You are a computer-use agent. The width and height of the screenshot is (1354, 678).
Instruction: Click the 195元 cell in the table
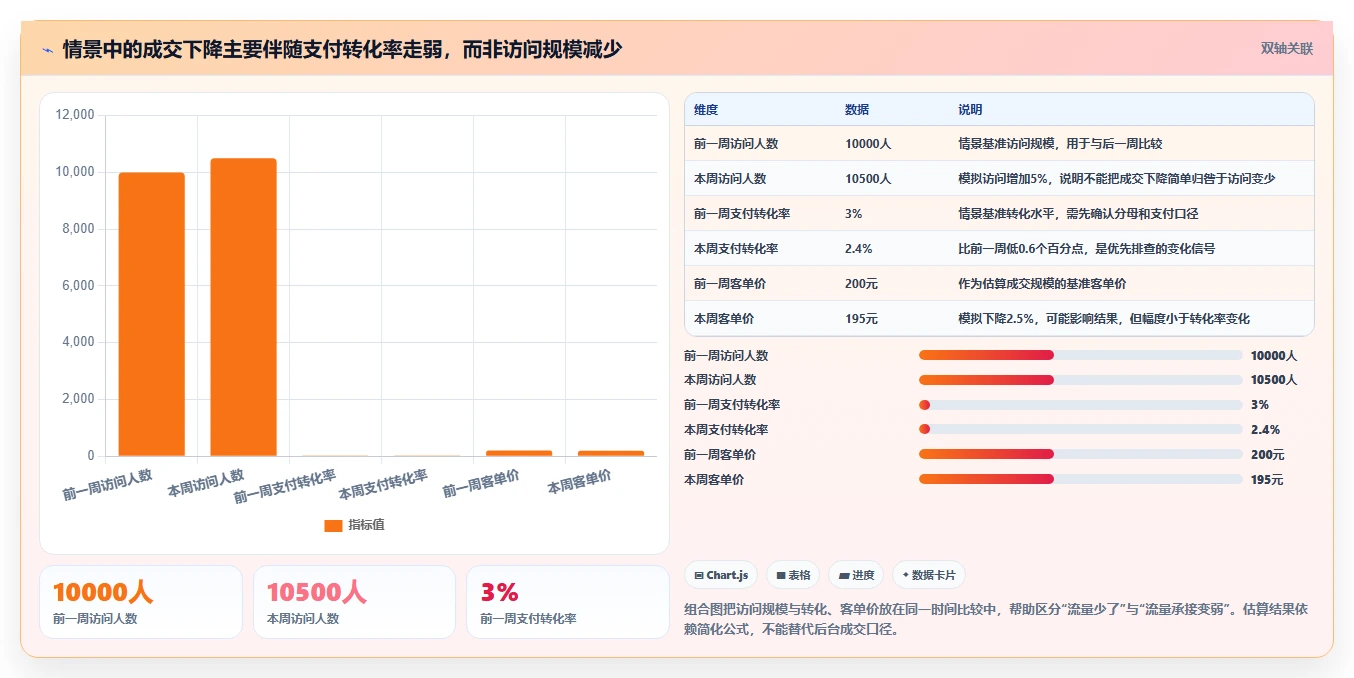tap(861, 319)
